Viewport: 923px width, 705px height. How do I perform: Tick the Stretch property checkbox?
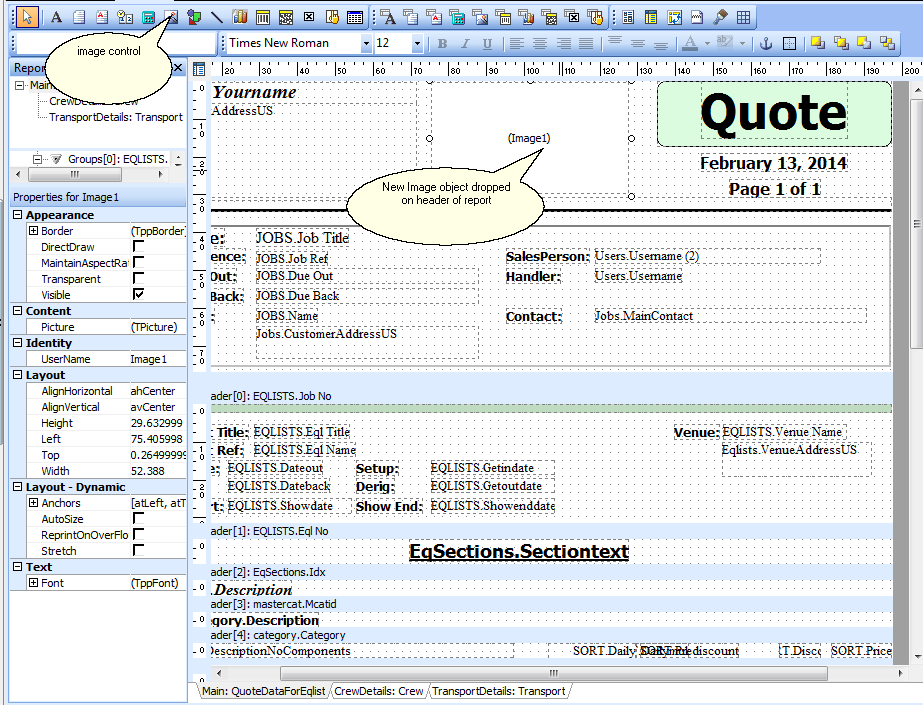tap(138, 551)
